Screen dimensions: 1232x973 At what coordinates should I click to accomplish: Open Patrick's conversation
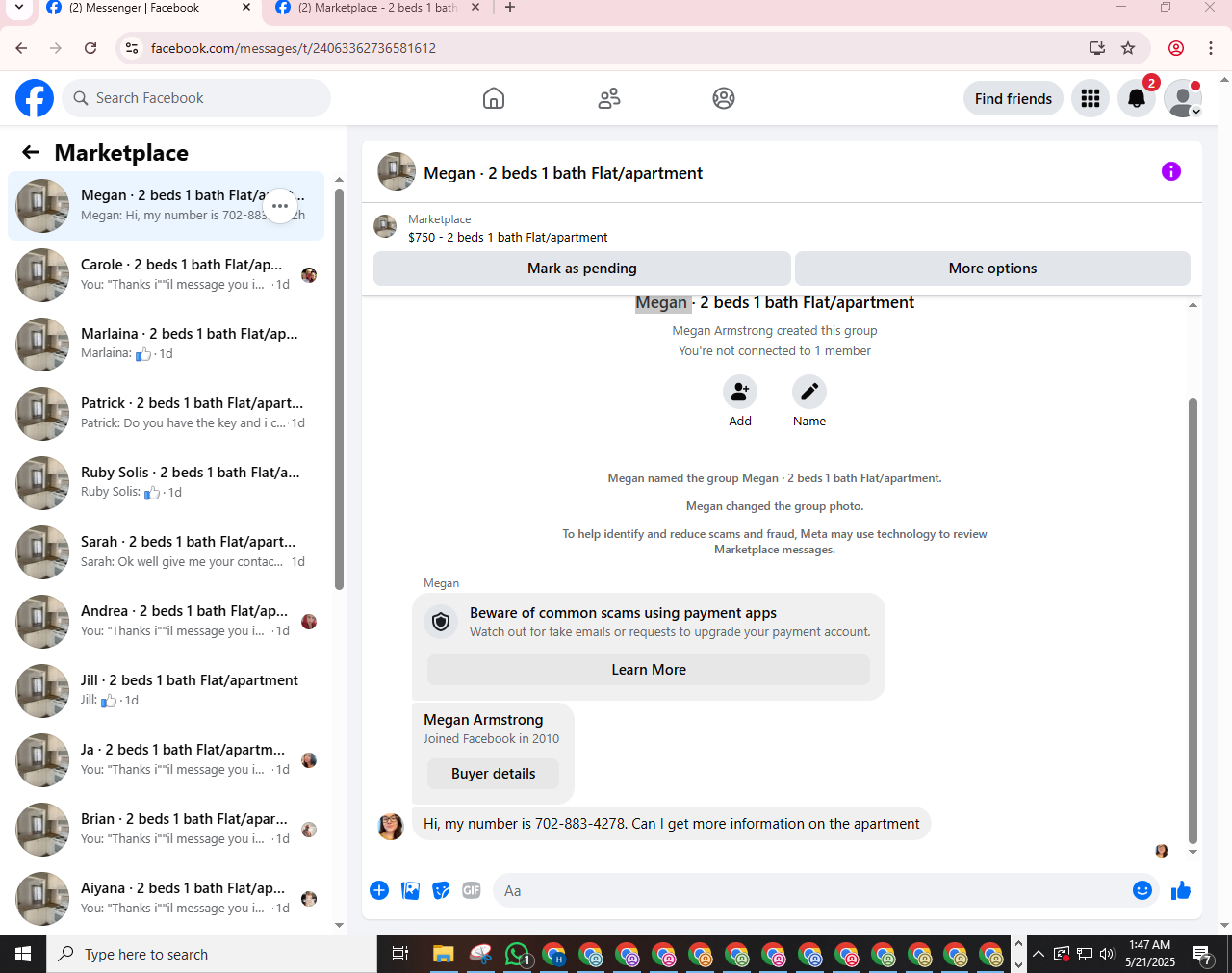click(x=166, y=414)
